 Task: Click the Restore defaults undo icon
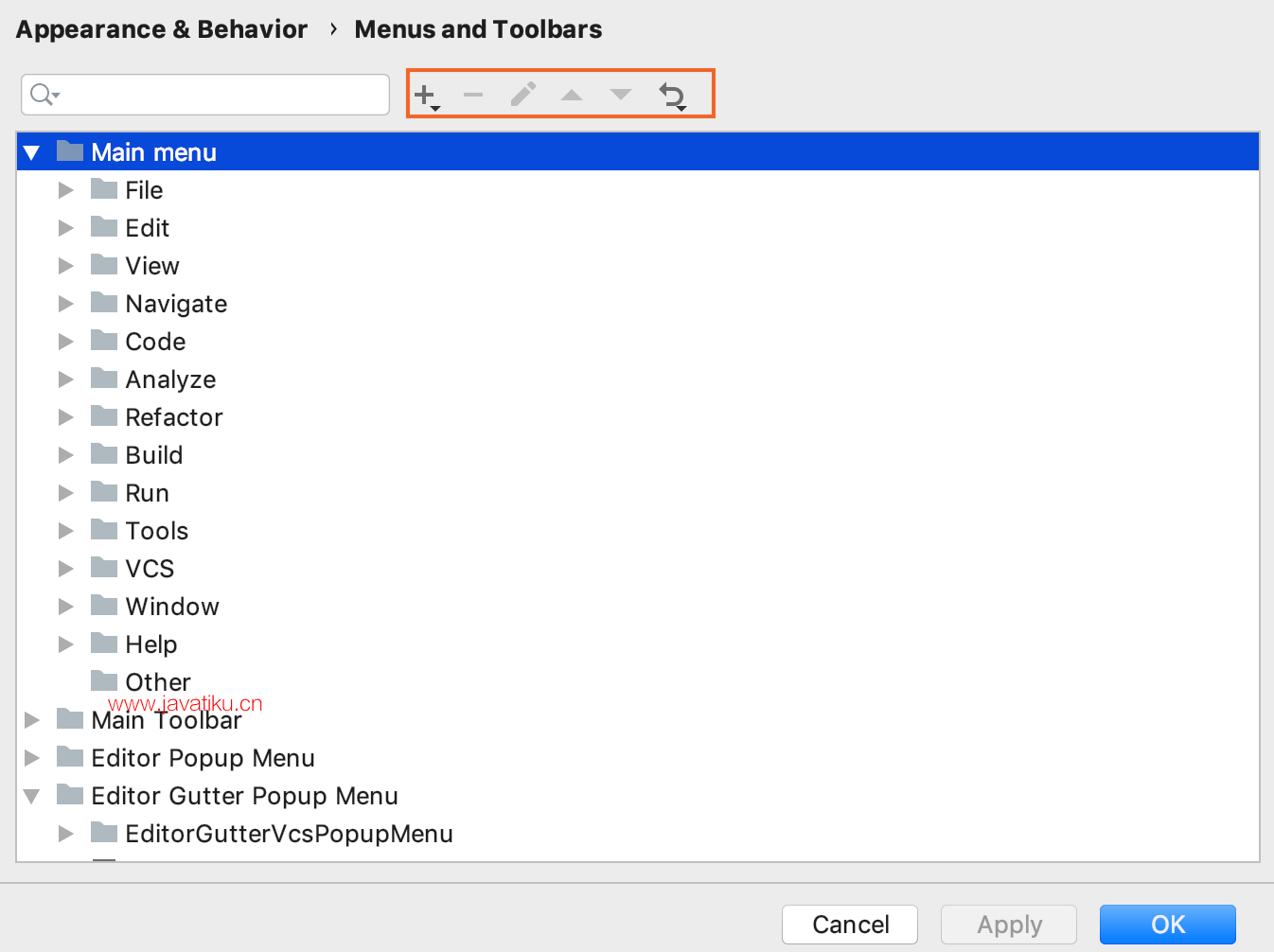coord(672,95)
